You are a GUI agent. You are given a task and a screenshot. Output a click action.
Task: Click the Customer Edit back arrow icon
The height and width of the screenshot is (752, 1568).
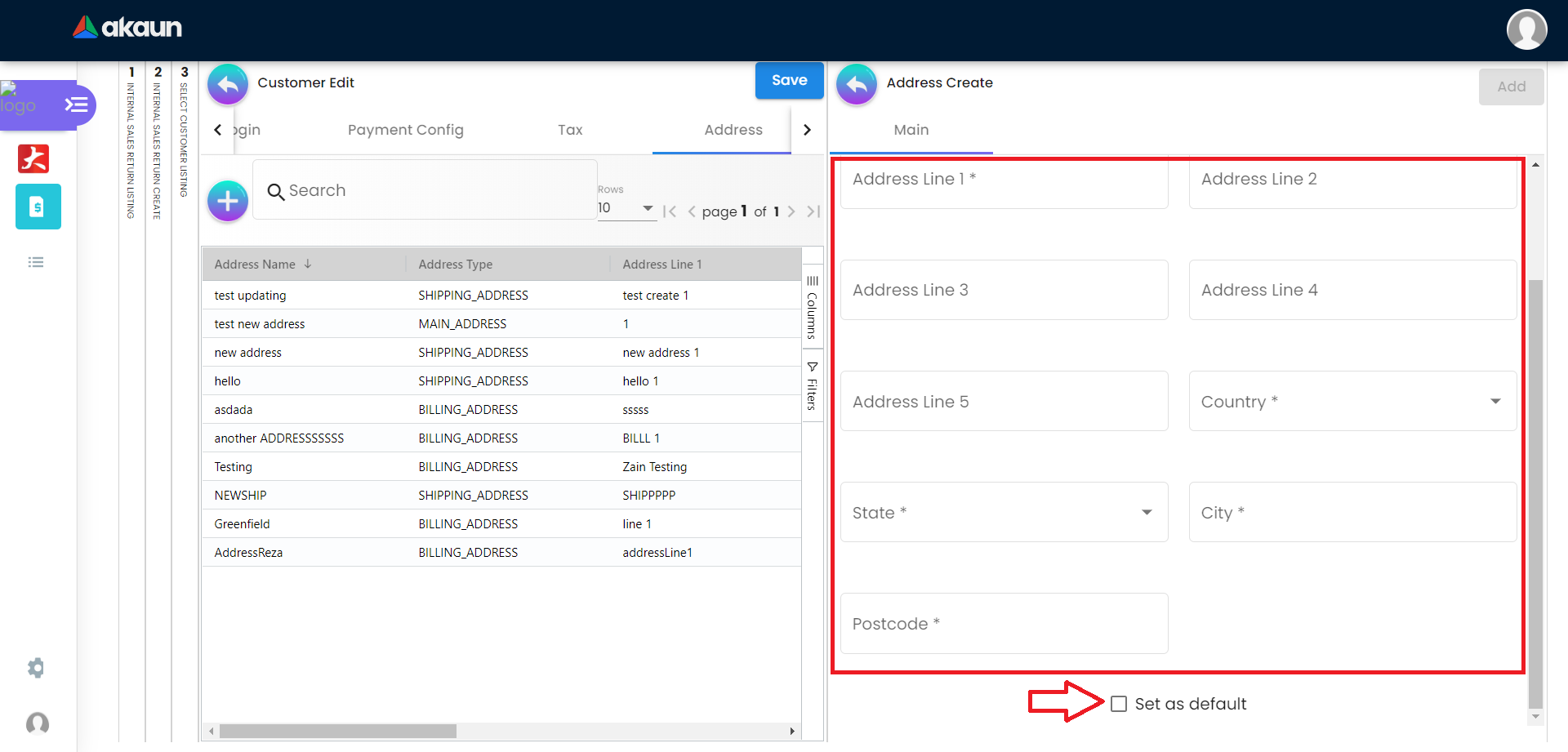(x=228, y=83)
